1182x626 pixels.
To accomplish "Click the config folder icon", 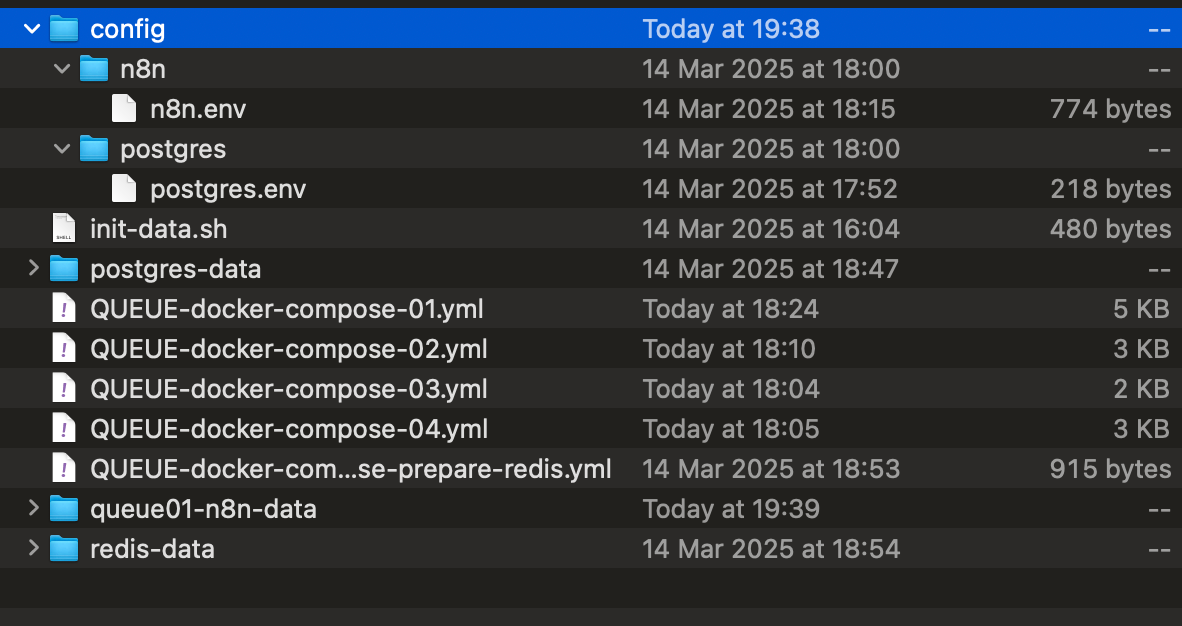I will pos(64,29).
